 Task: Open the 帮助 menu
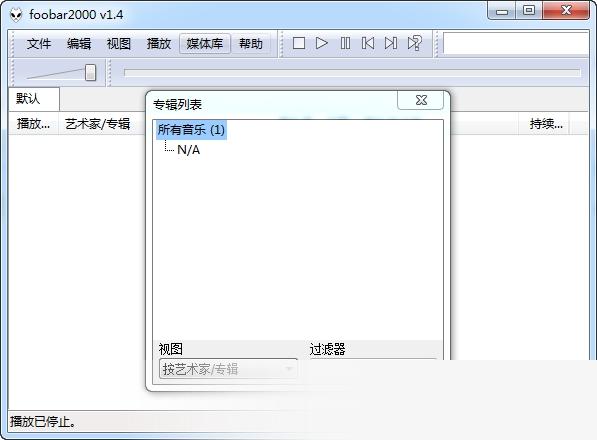click(x=251, y=44)
